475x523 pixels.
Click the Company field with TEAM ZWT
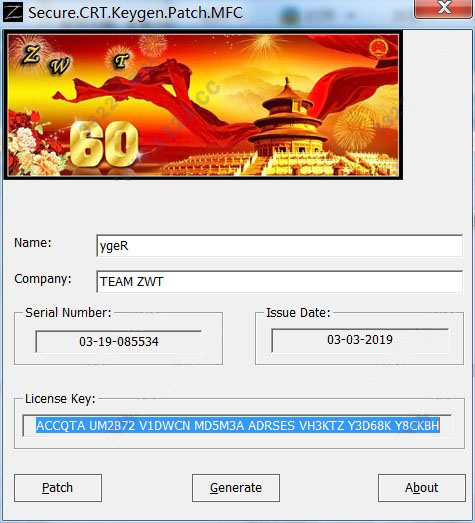coord(280,282)
